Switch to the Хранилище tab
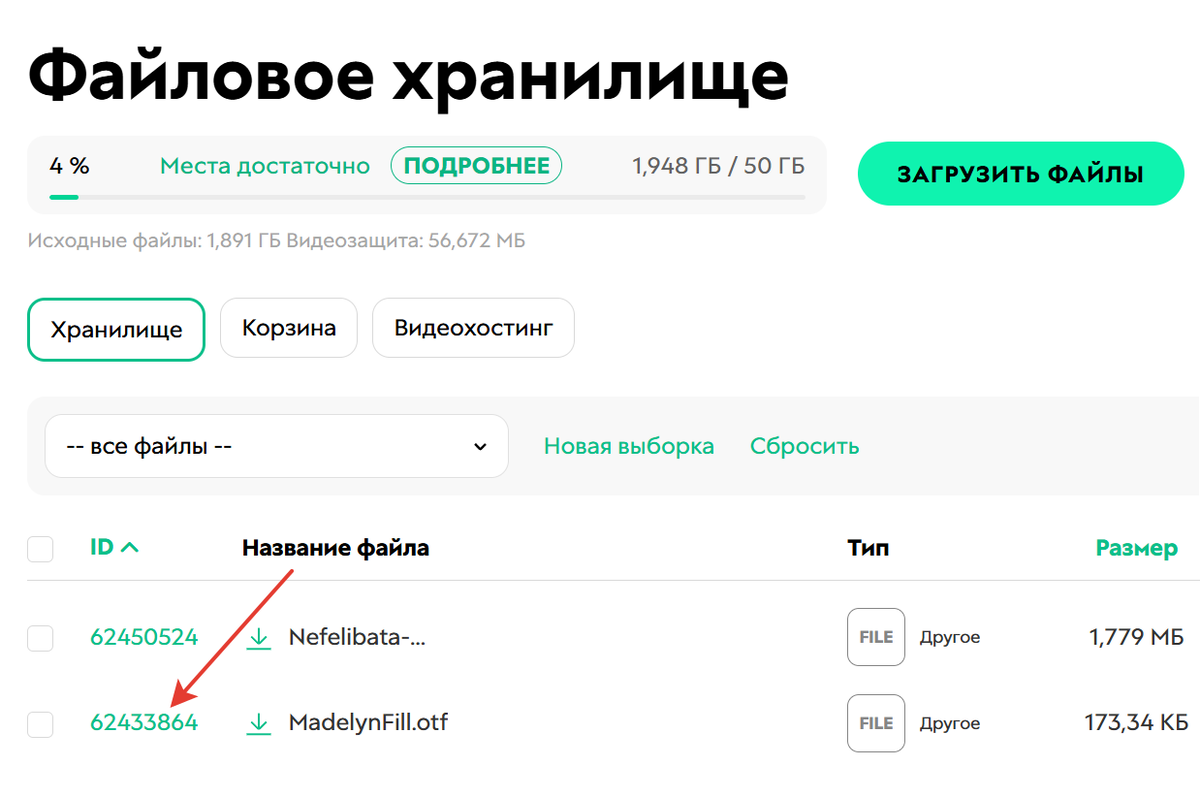This screenshot has width=1200, height=797. point(116,329)
